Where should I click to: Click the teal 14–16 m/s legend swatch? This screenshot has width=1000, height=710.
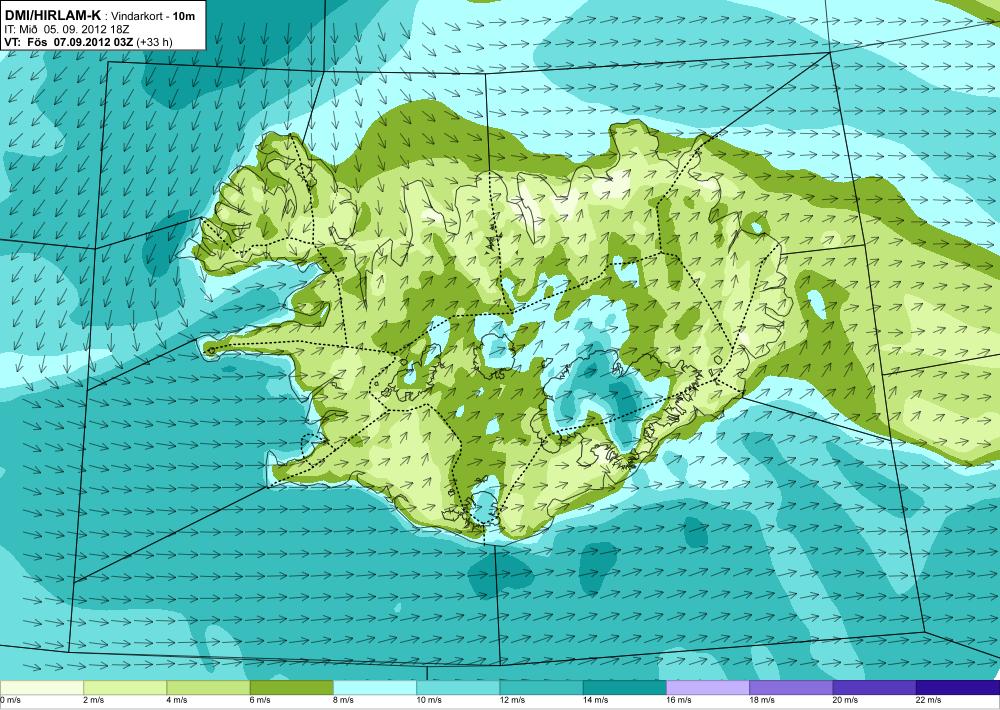pyautogui.click(x=625, y=687)
